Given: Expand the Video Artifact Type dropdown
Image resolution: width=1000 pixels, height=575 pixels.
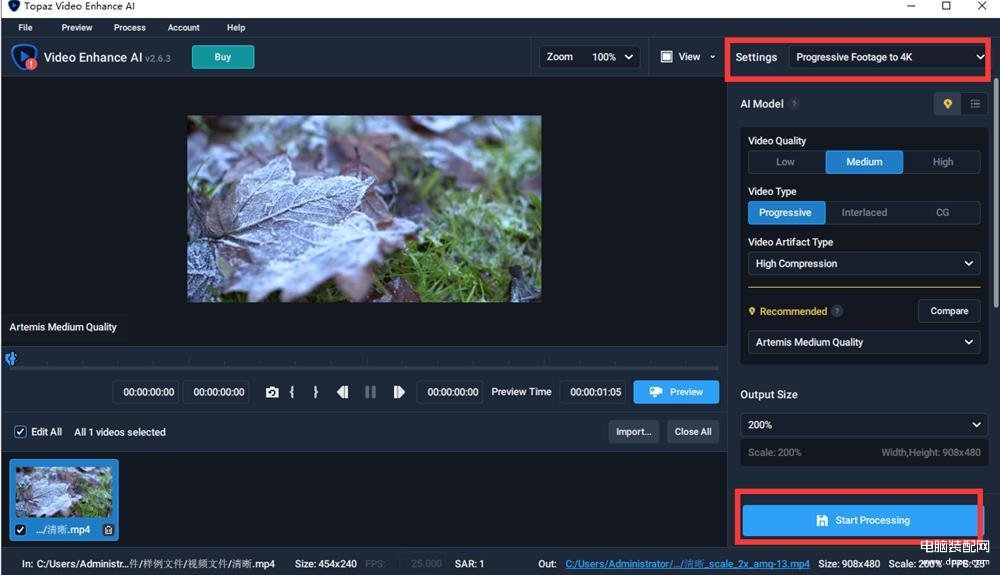Looking at the screenshot, I should pyautogui.click(x=864, y=263).
